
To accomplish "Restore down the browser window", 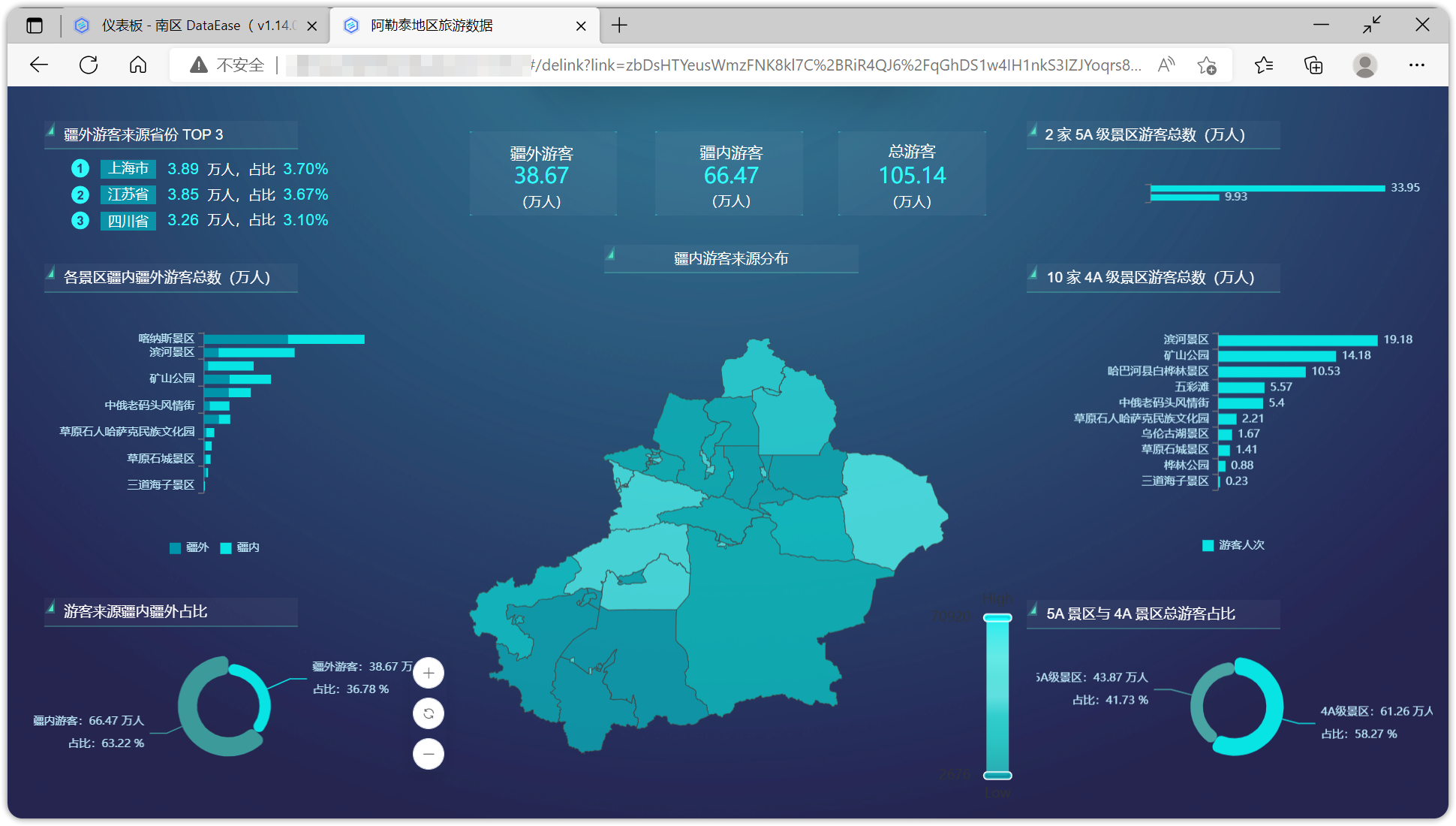I will tap(1372, 26).
